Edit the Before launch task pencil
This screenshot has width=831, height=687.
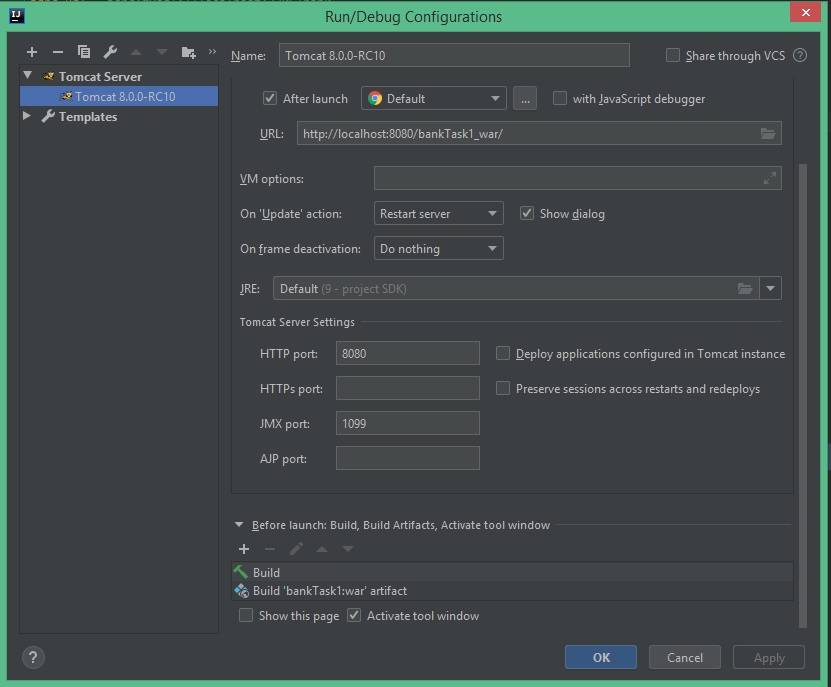click(296, 549)
